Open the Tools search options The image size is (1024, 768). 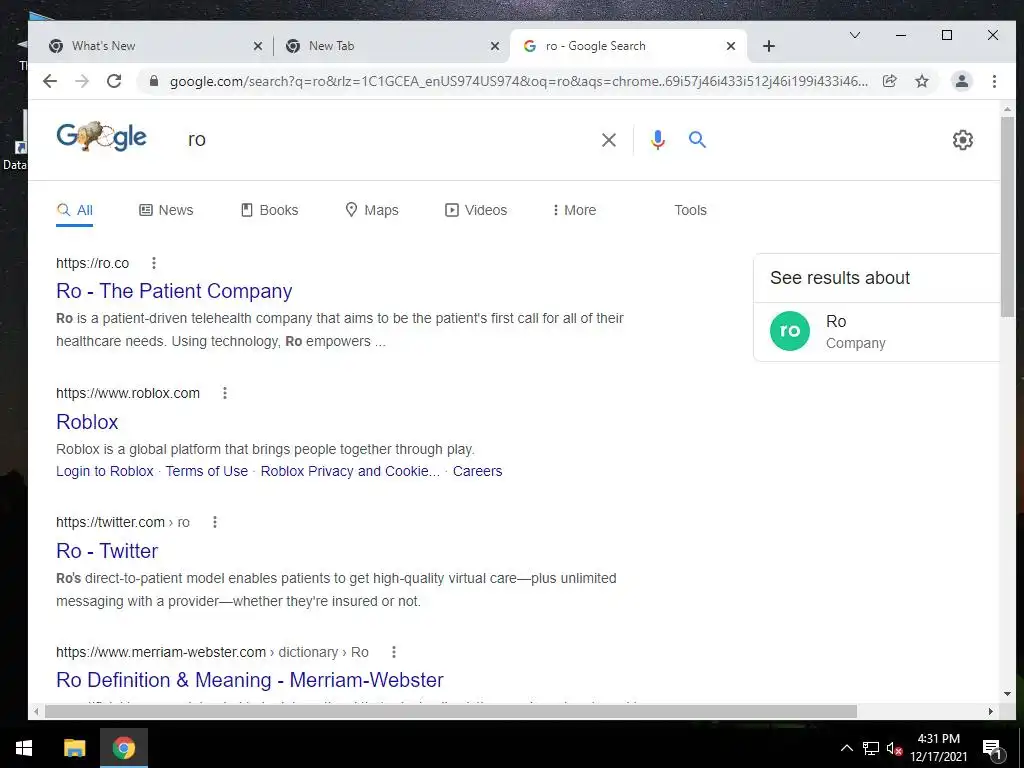(690, 210)
